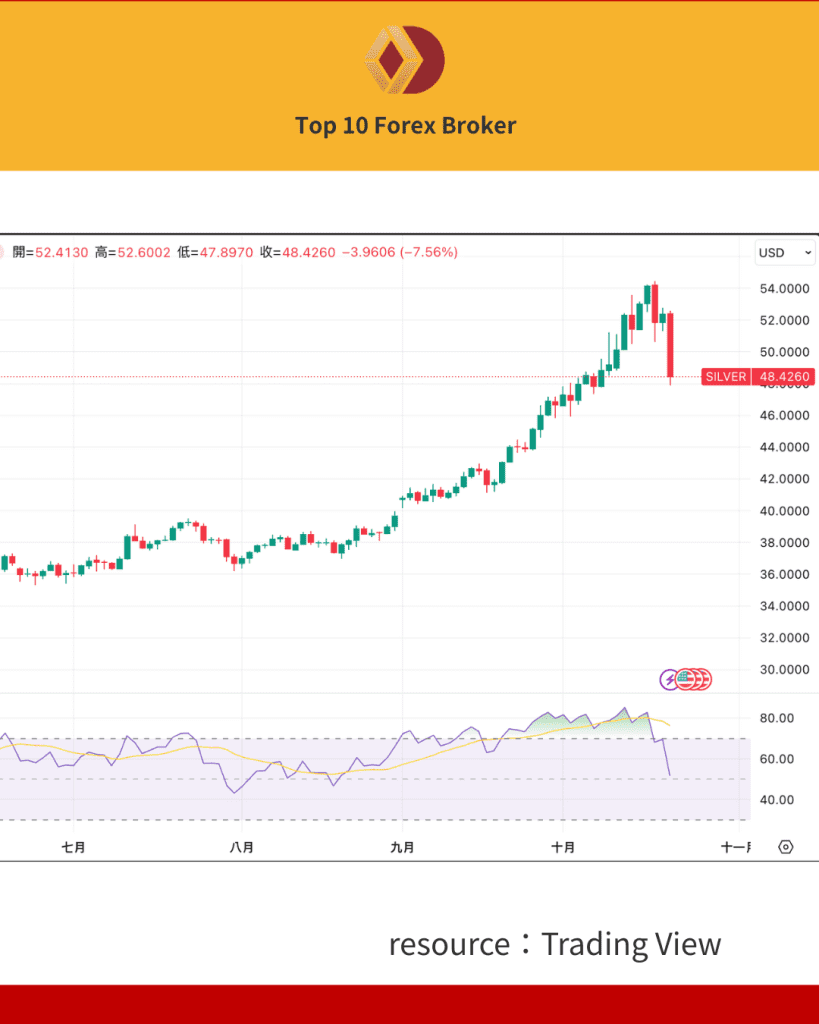Click the Top 10 Forex Broker heading
819x1024 pixels.
(405, 126)
